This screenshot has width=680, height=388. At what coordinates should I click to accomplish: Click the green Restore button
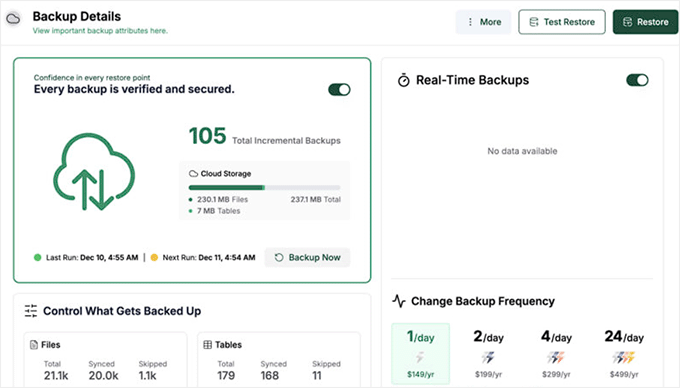[645, 22]
